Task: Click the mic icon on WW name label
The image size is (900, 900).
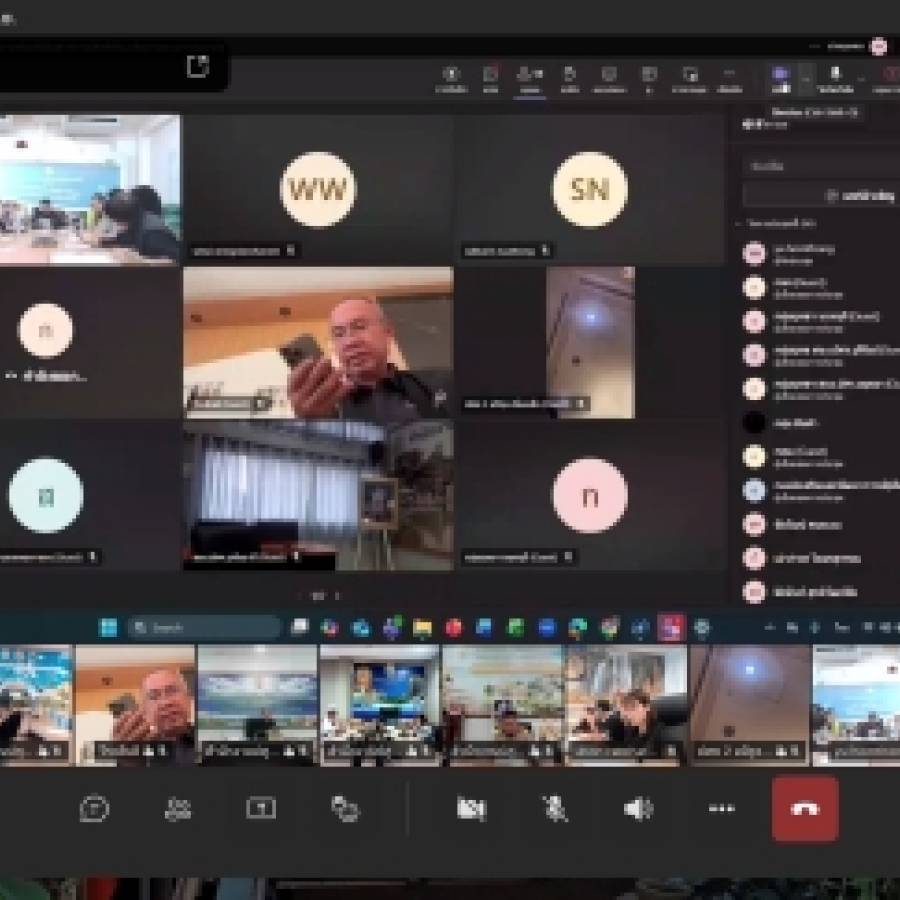Action: click(290, 250)
